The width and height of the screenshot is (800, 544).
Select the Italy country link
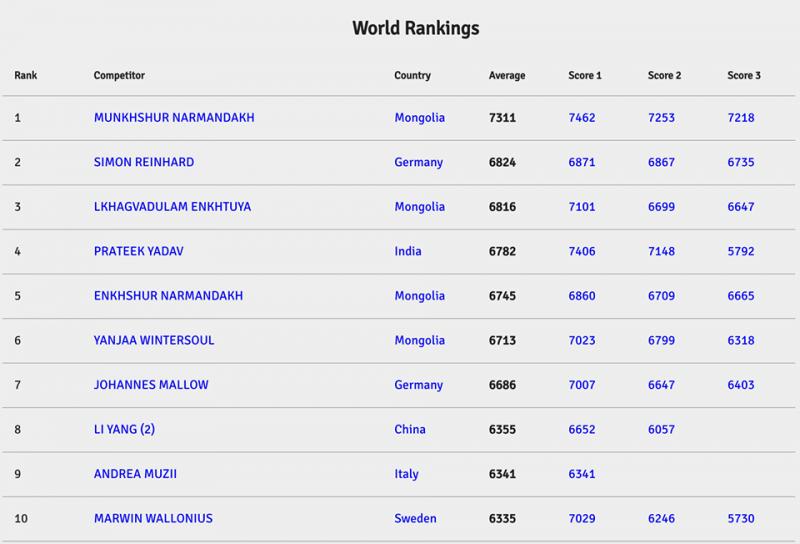click(x=407, y=474)
